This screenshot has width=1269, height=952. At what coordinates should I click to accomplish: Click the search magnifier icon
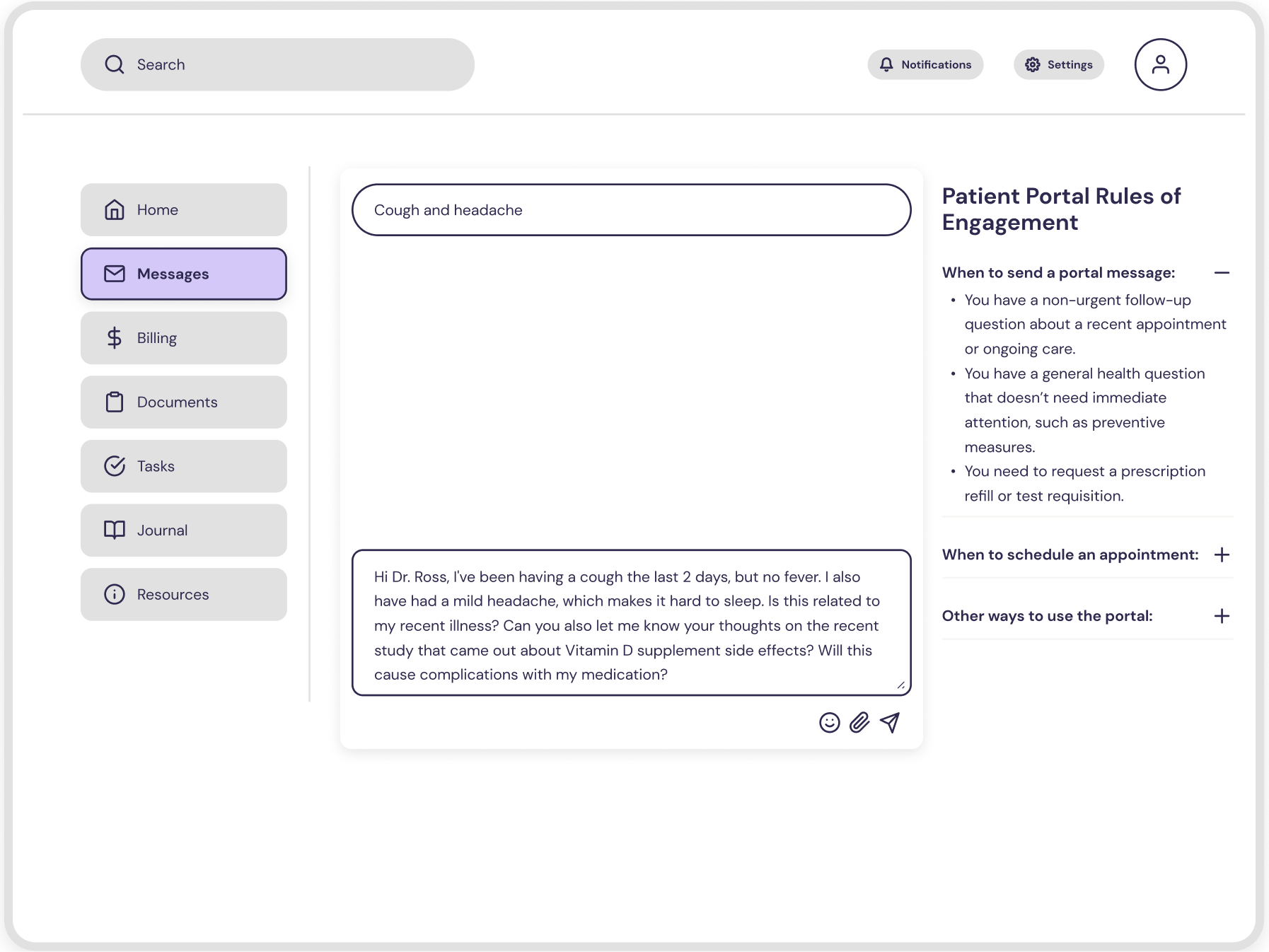point(115,64)
